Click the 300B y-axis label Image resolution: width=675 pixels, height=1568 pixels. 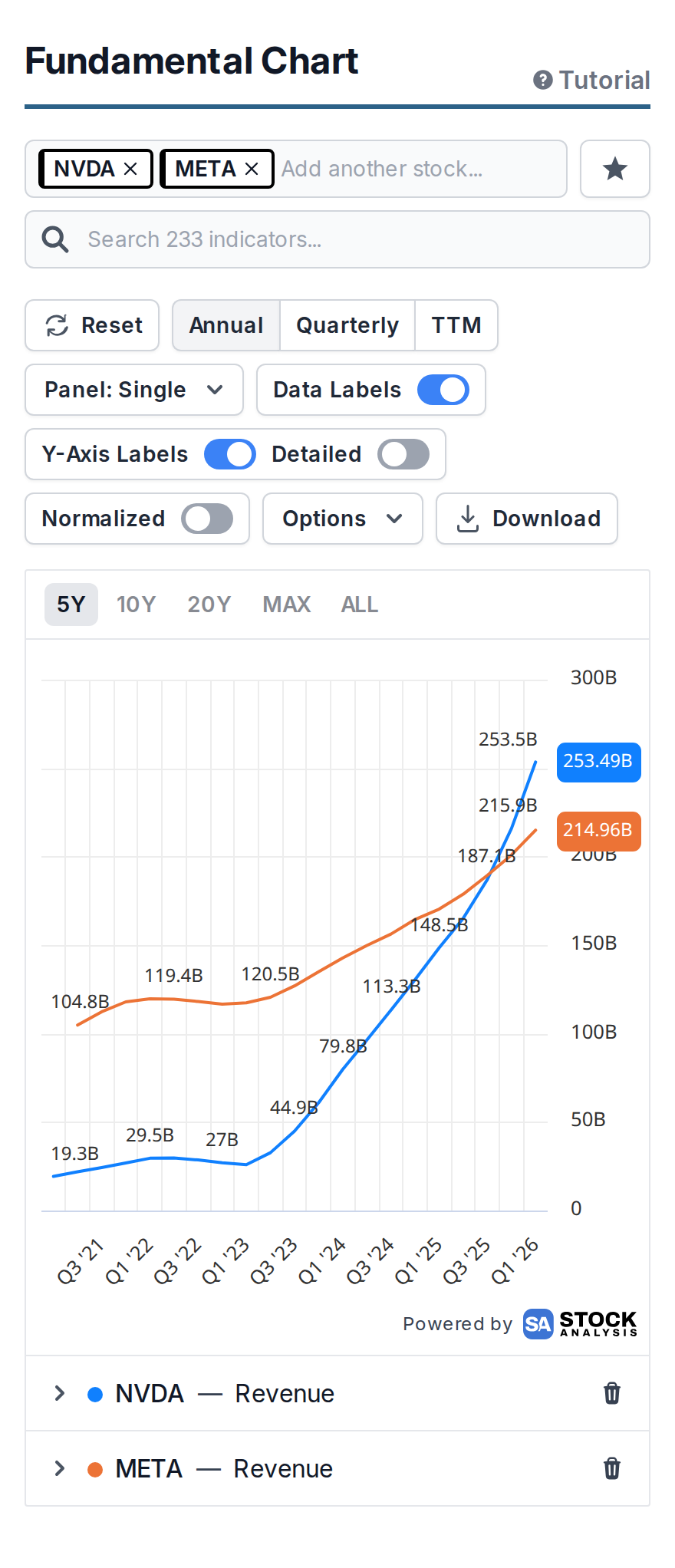click(594, 677)
